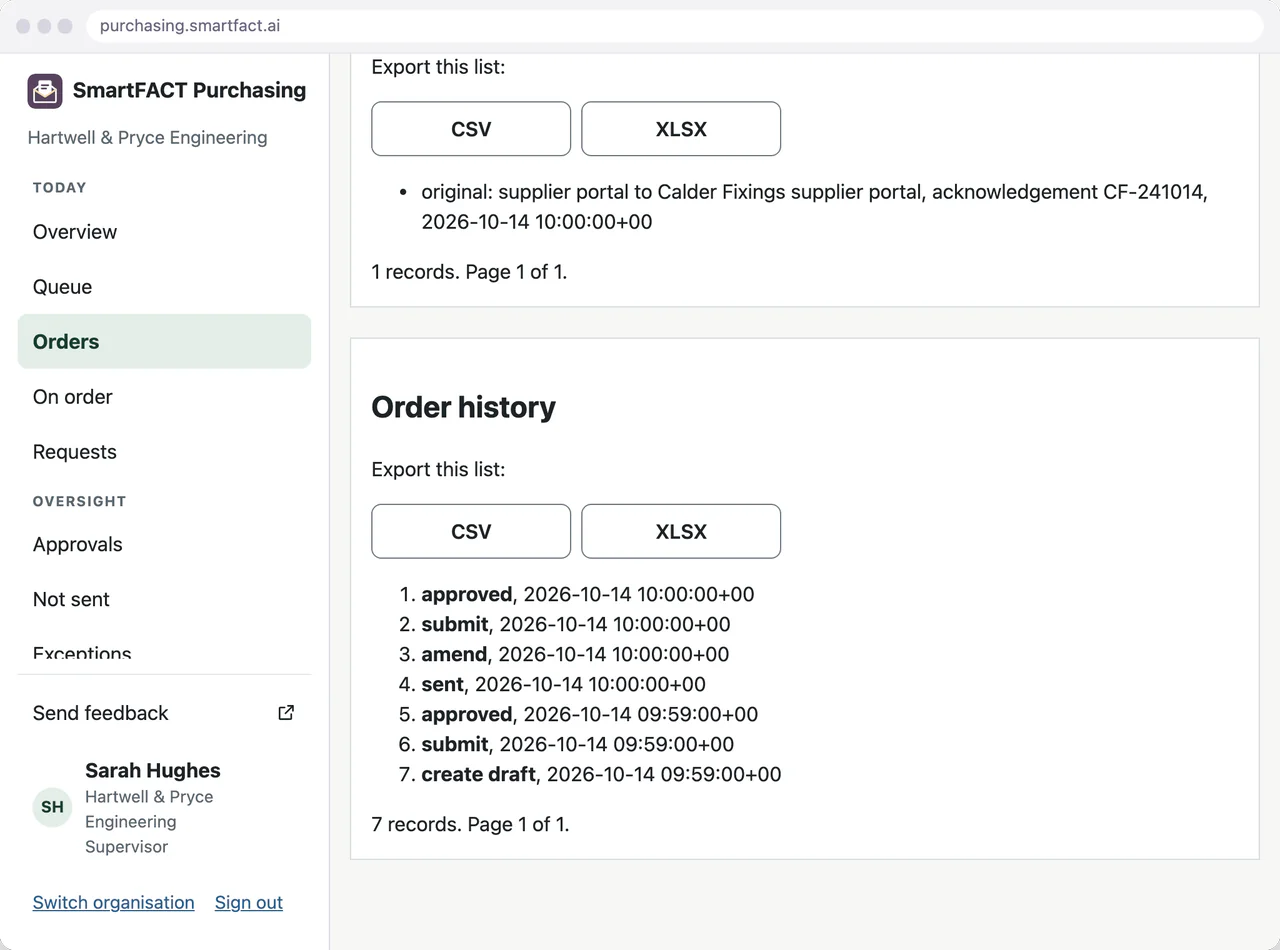Viewport: 1280px width, 950px height.
Task: Sign out of the account
Action: coord(249,902)
